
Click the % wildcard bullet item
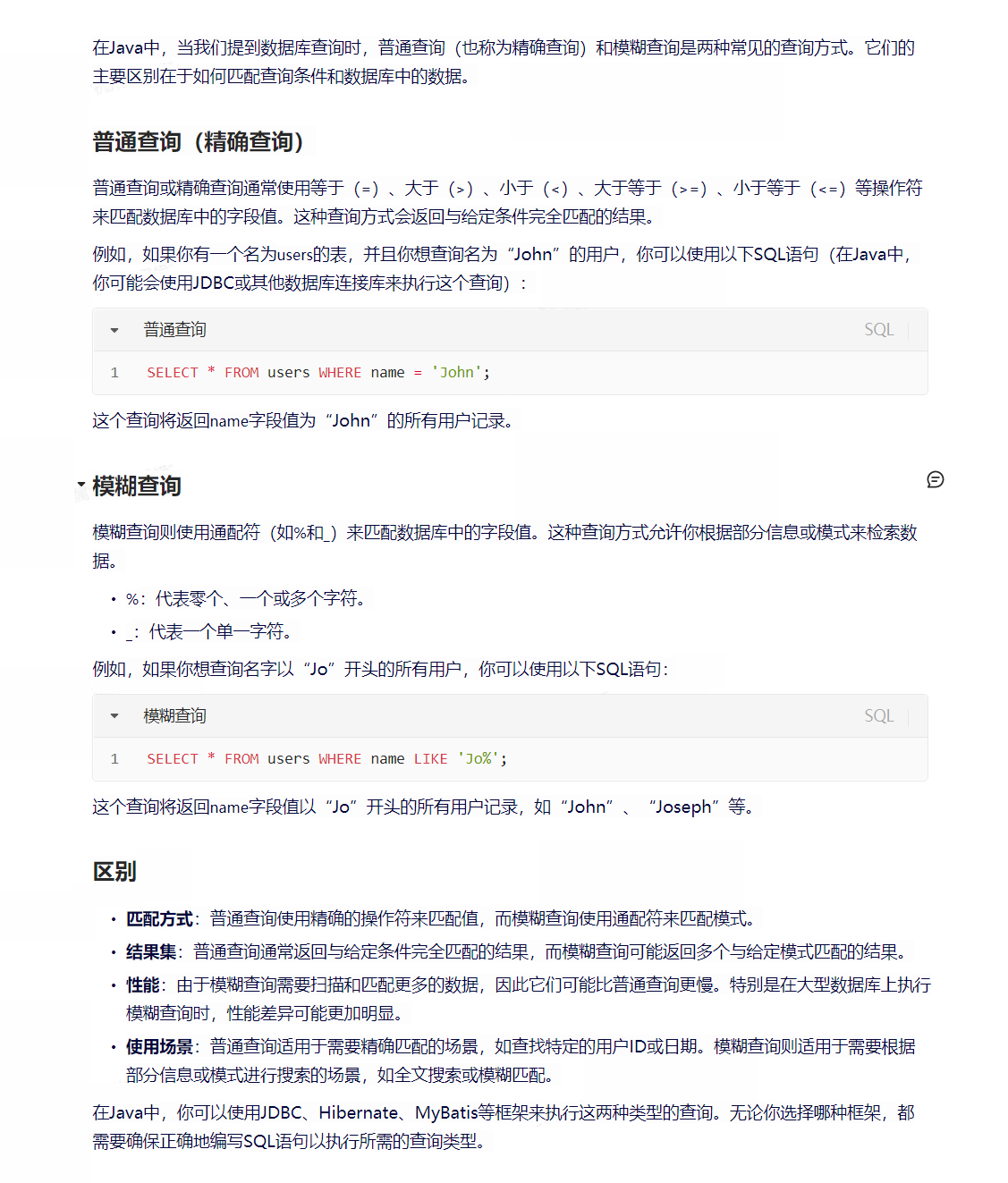245,599
